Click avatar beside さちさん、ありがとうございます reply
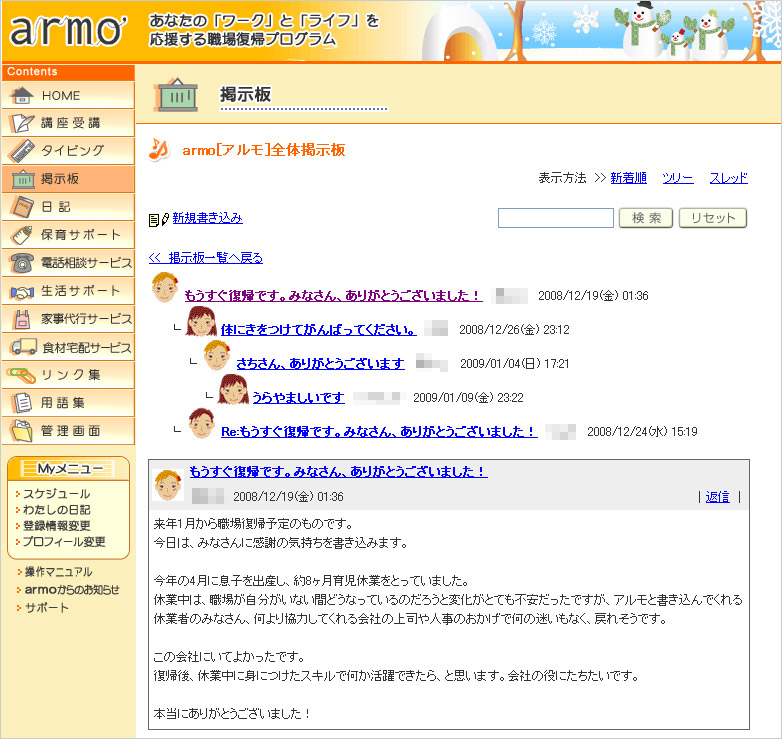The image size is (782, 739). point(217,356)
